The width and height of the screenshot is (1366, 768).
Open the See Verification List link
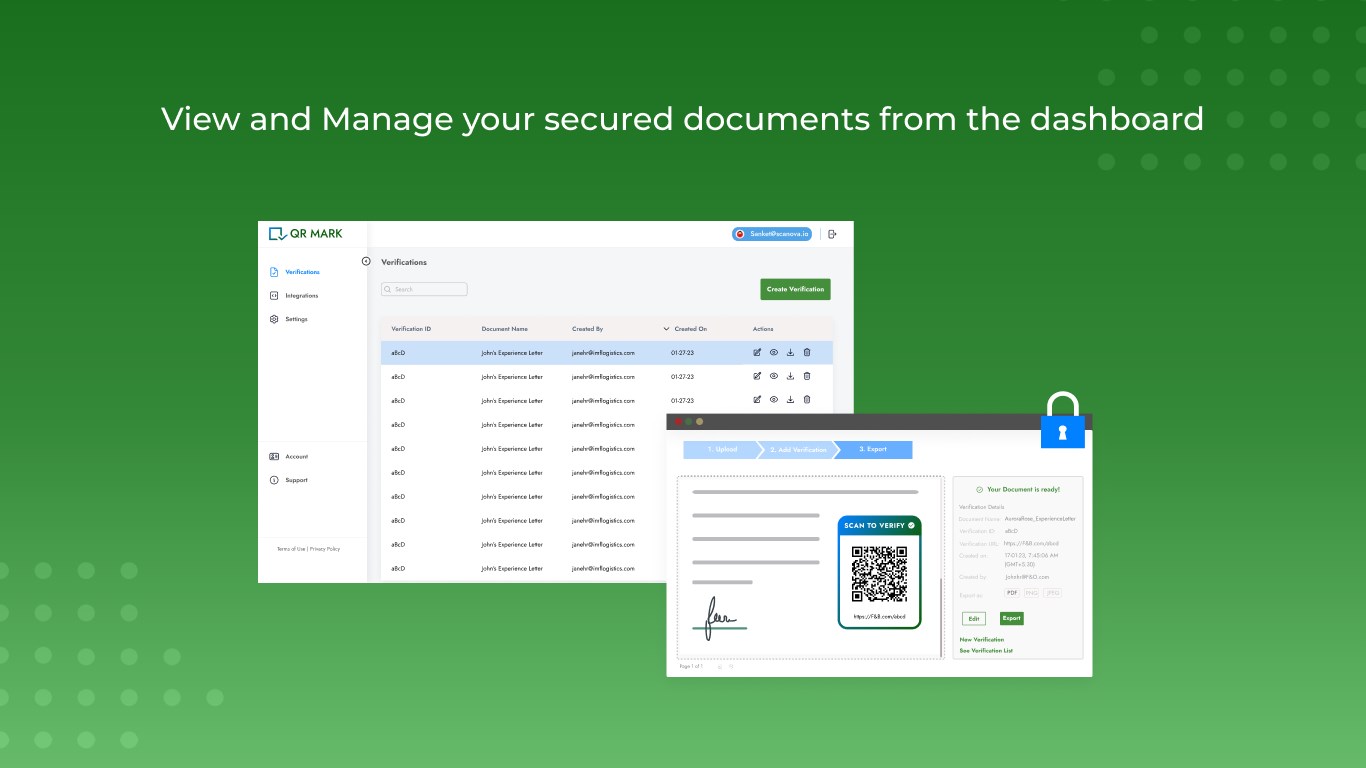pyautogui.click(x=986, y=651)
